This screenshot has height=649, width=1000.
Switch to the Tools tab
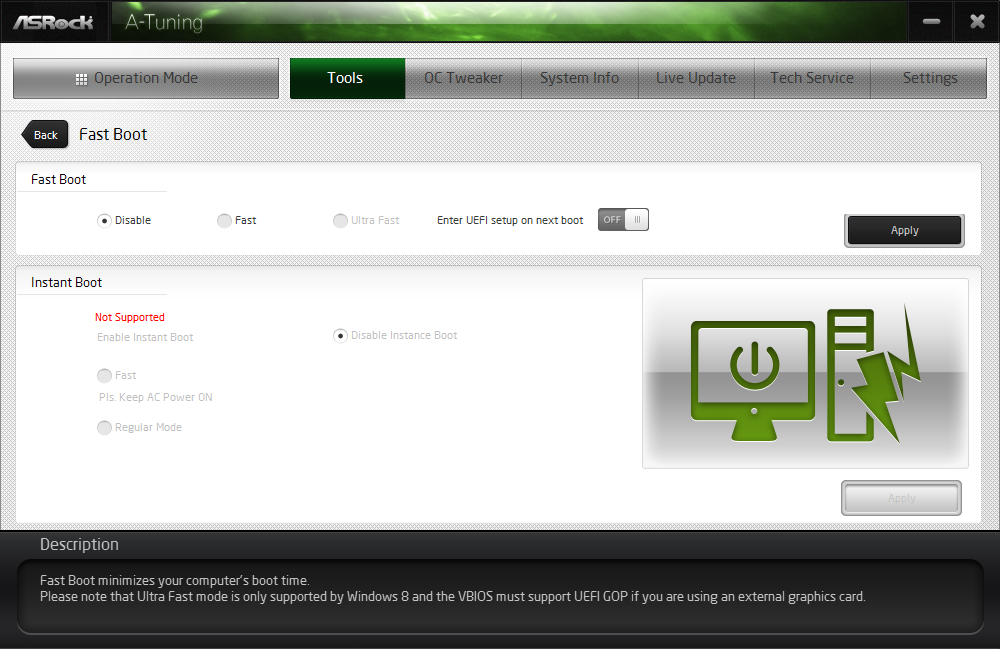click(347, 78)
